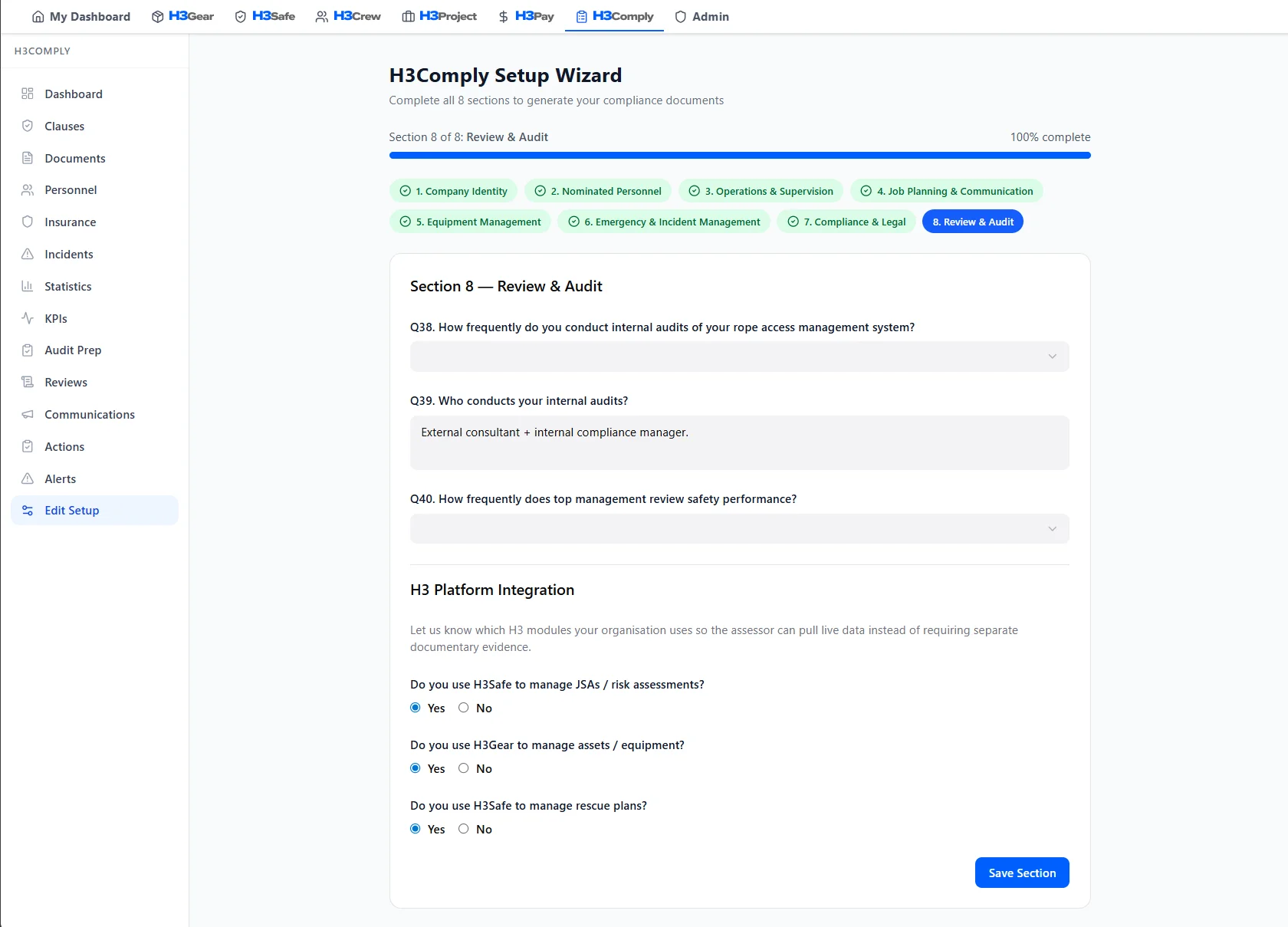Open the Documents sidebar link
This screenshot has width=1288, height=927.
pyautogui.click(x=94, y=158)
